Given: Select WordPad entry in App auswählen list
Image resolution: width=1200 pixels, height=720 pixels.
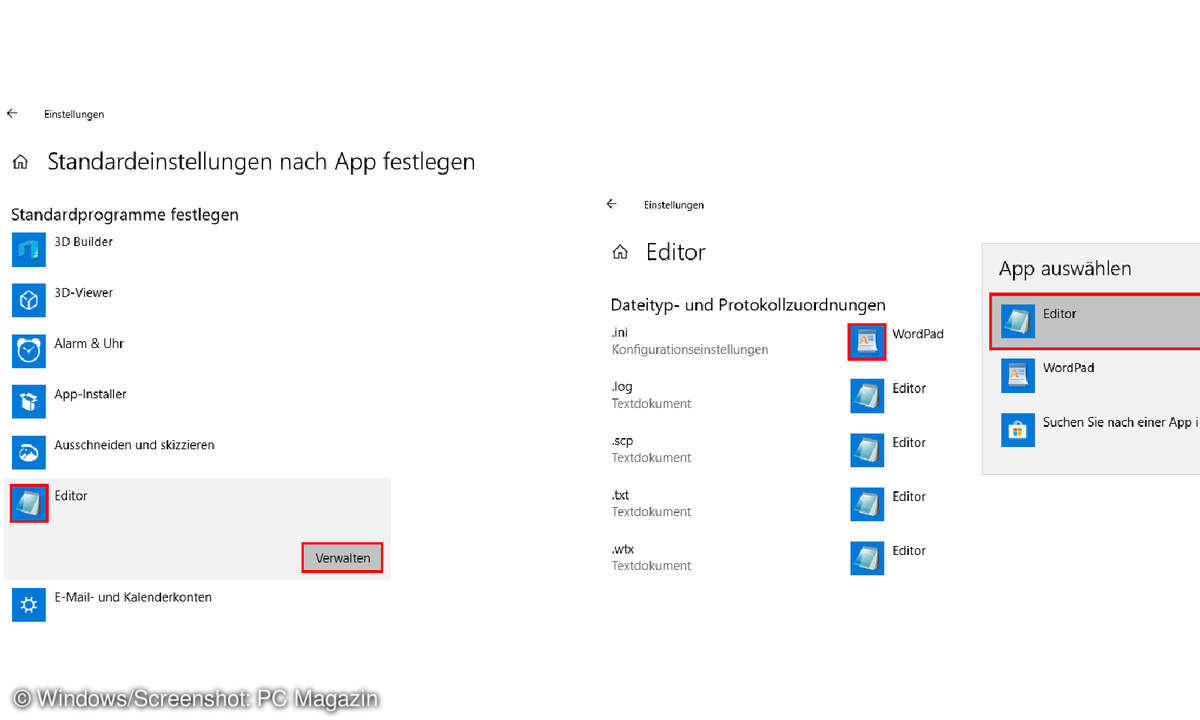Looking at the screenshot, I should [1096, 375].
